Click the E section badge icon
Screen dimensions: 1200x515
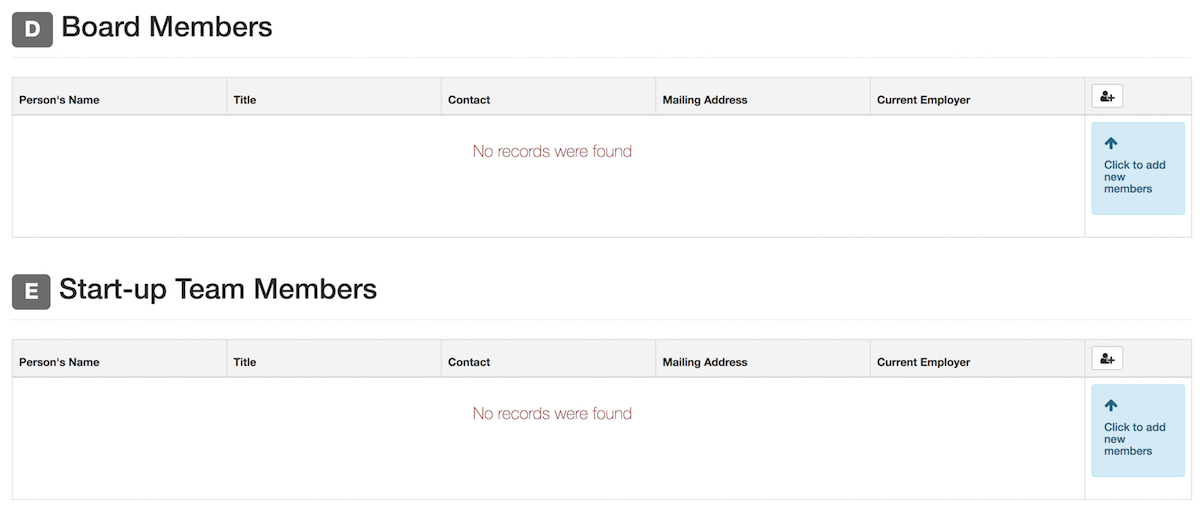(x=32, y=291)
